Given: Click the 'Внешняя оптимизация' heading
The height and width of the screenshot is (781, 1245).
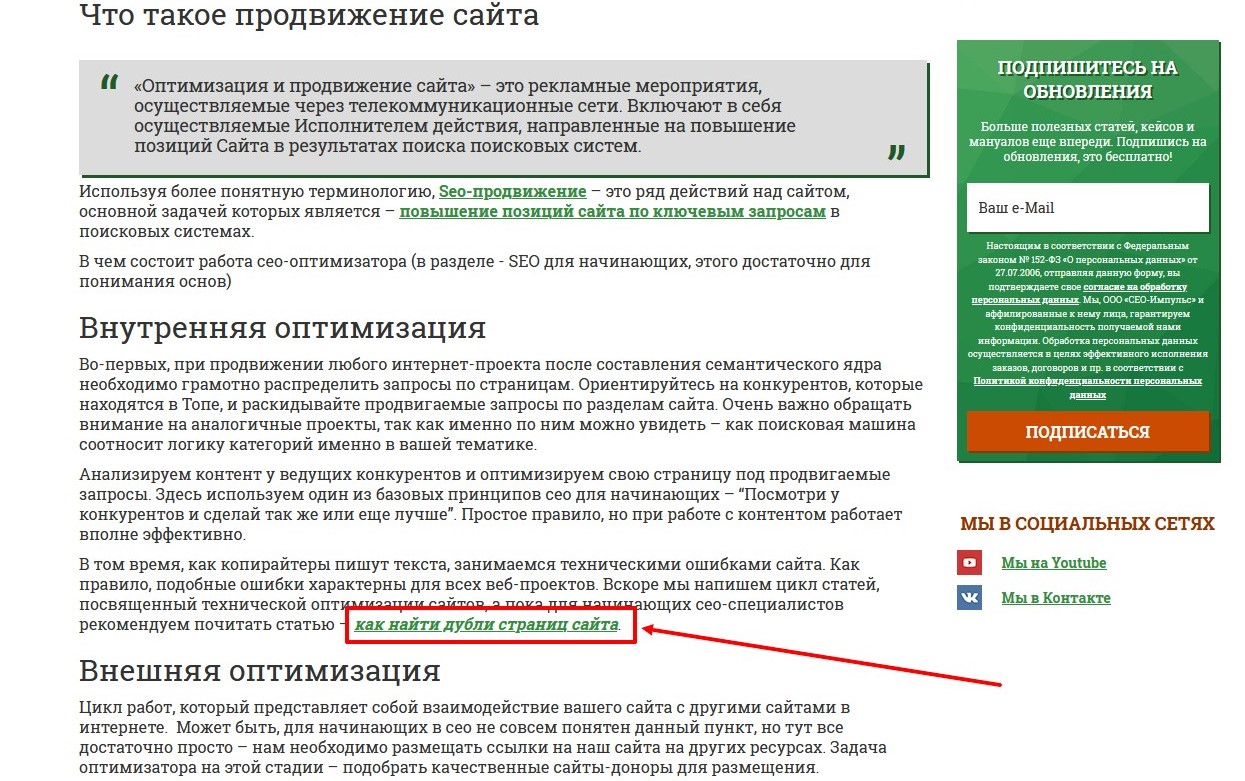Looking at the screenshot, I should pyautogui.click(x=259, y=669).
